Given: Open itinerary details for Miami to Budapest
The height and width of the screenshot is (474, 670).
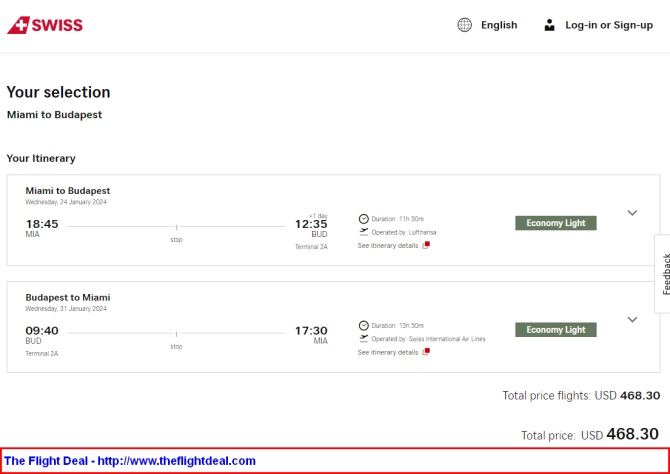Looking at the screenshot, I should tap(388, 246).
